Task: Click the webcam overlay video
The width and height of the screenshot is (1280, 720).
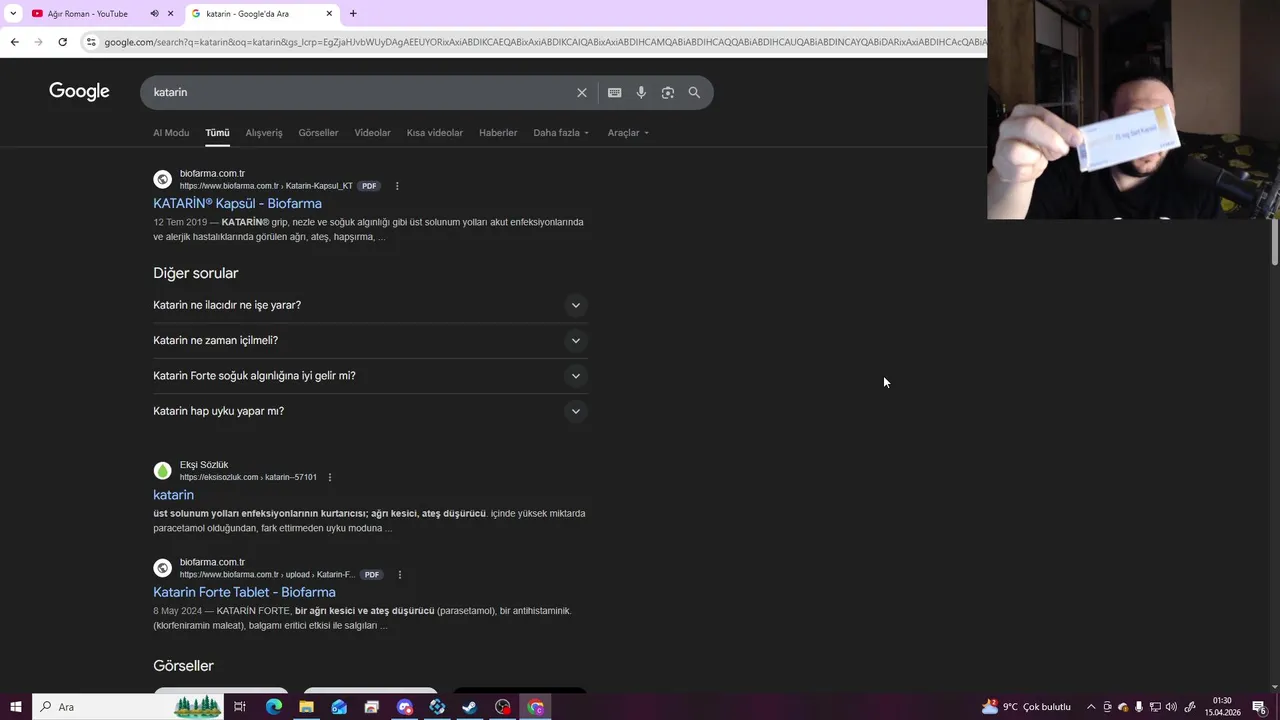Action: [1133, 109]
